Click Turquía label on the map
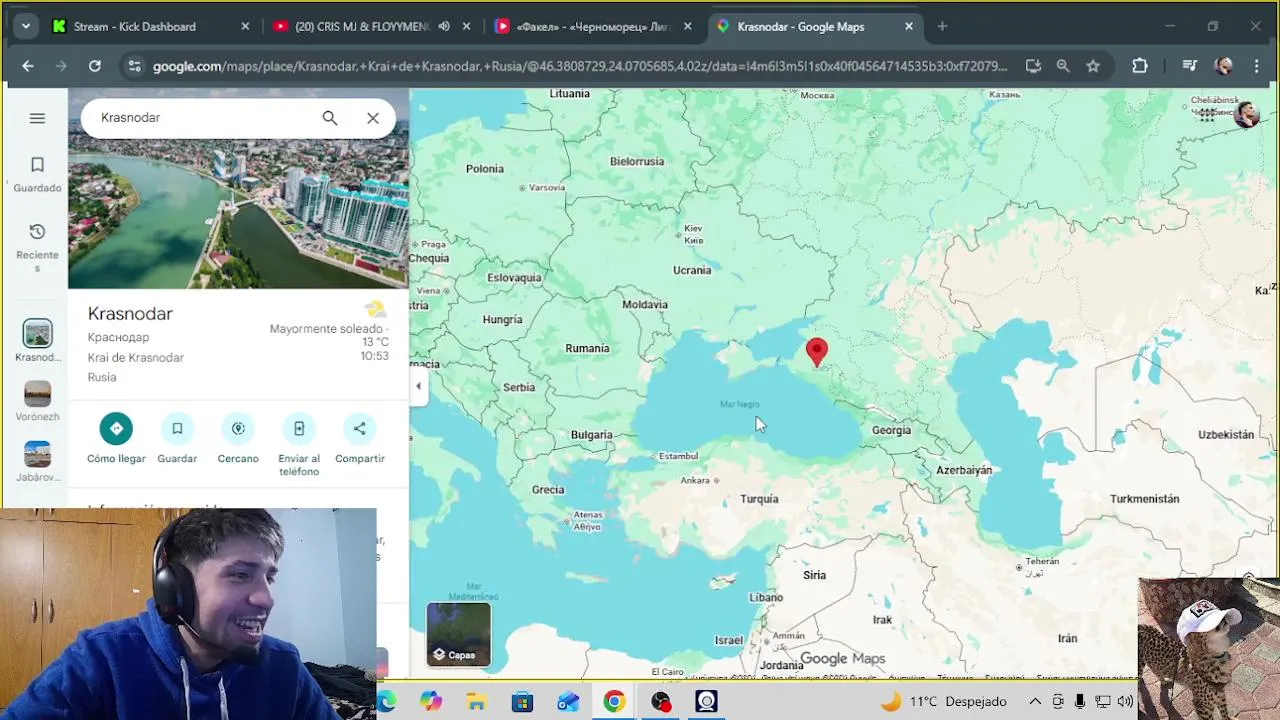Viewport: 1280px width, 720px height. tap(759, 499)
